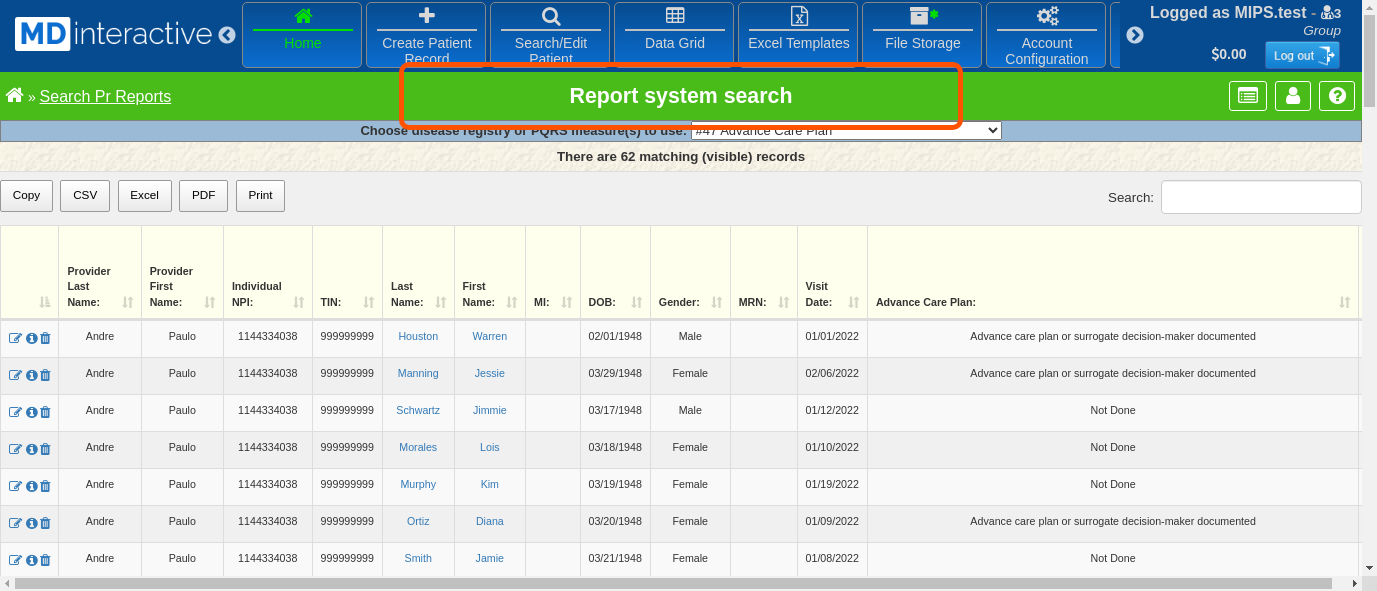Click the info icon for Manning Jessie row

[31, 375]
